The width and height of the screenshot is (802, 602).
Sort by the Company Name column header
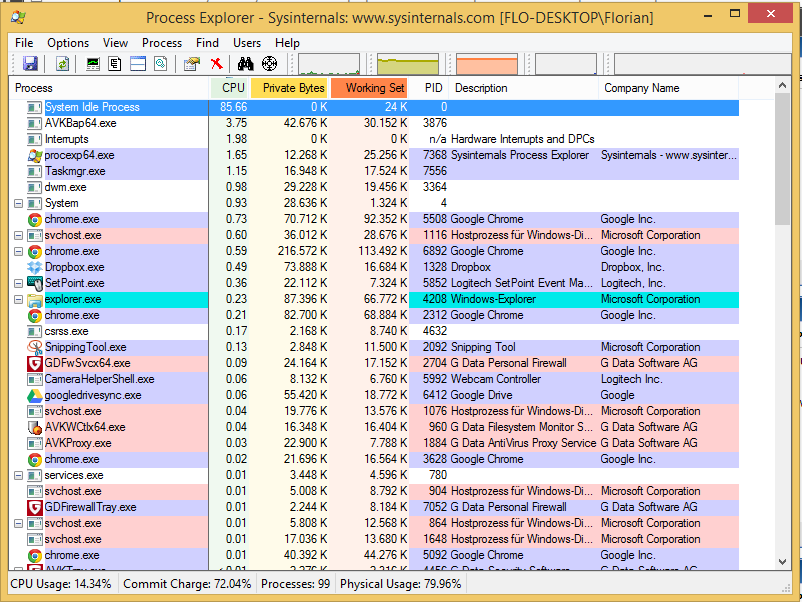pos(669,88)
